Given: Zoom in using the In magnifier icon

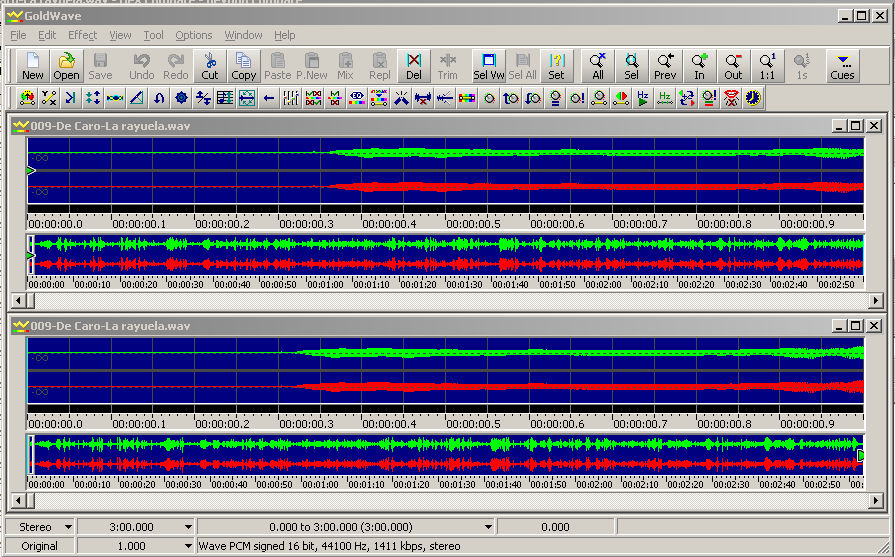Looking at the screenshot, I should (x=699, y=66).
